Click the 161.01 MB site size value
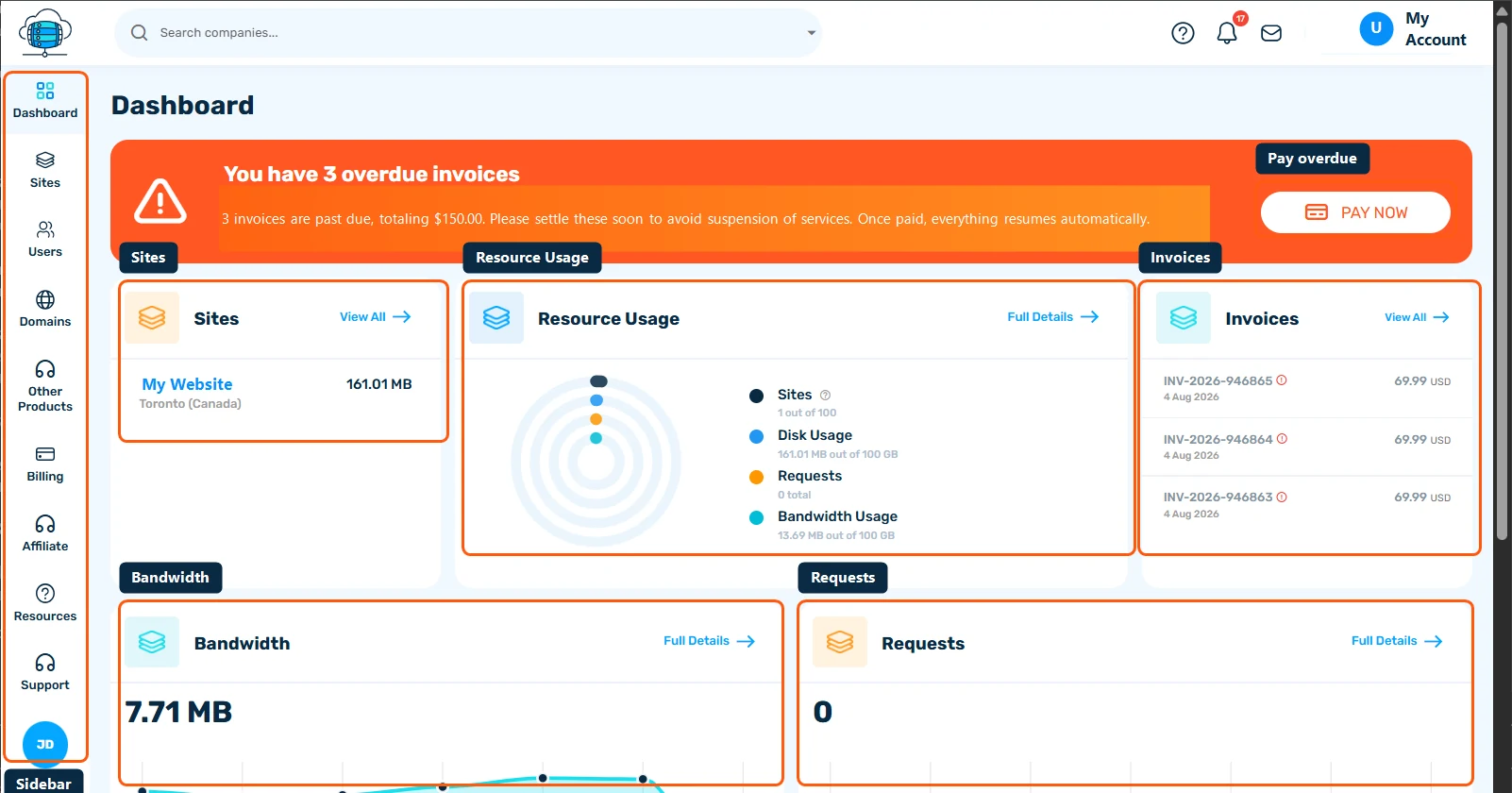 (x=379, y=384)
